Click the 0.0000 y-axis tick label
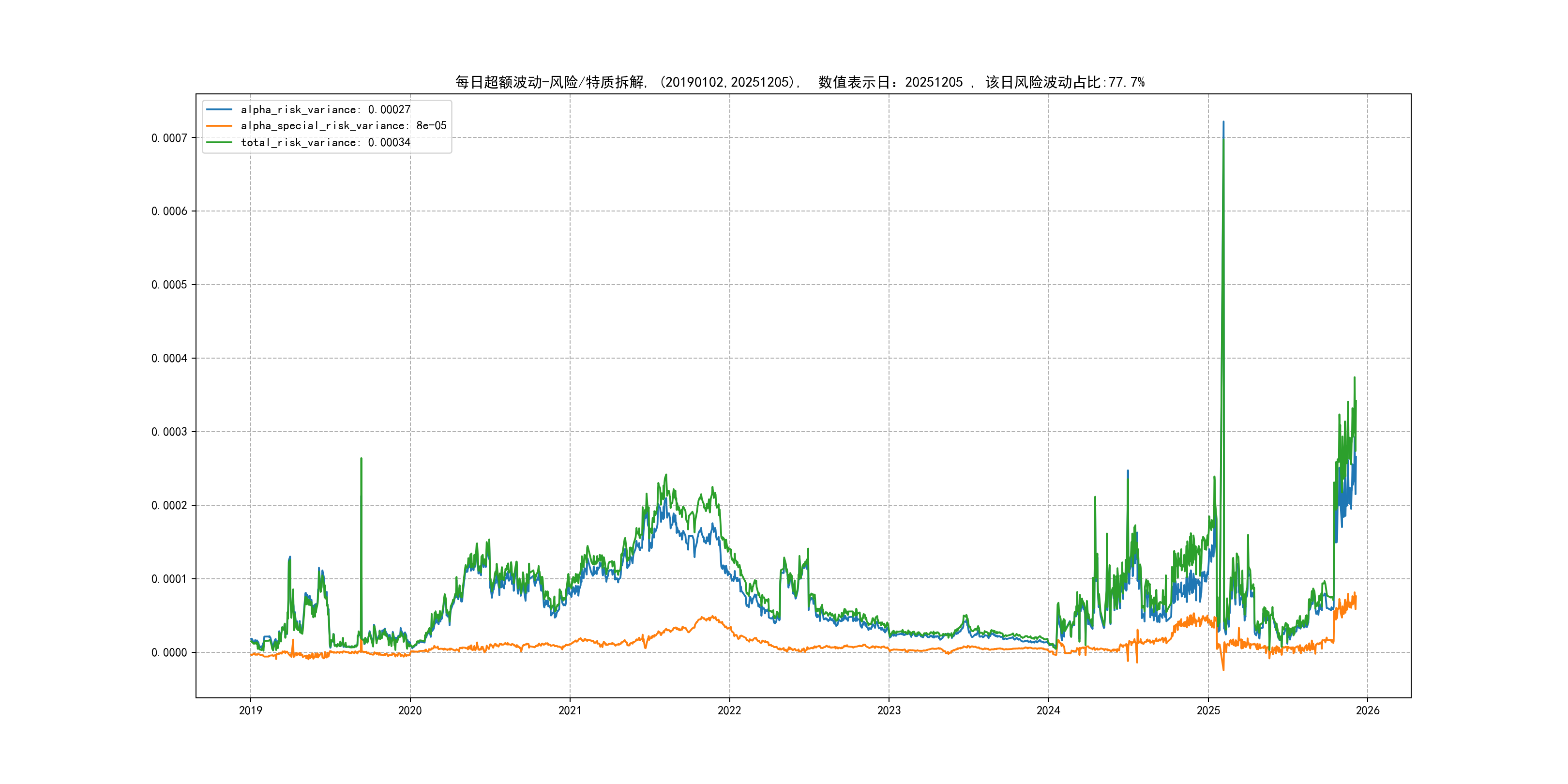 [x=169, y=652]
